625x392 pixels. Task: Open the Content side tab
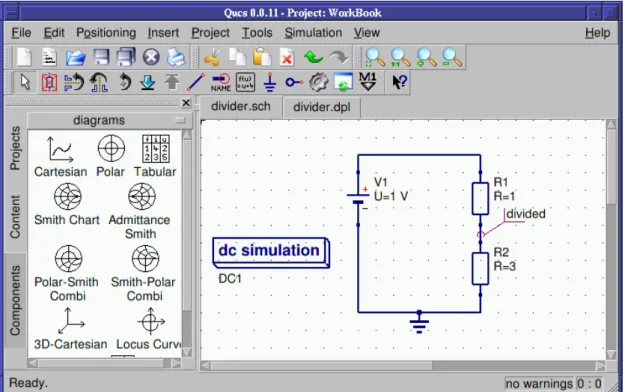[15, 217]
